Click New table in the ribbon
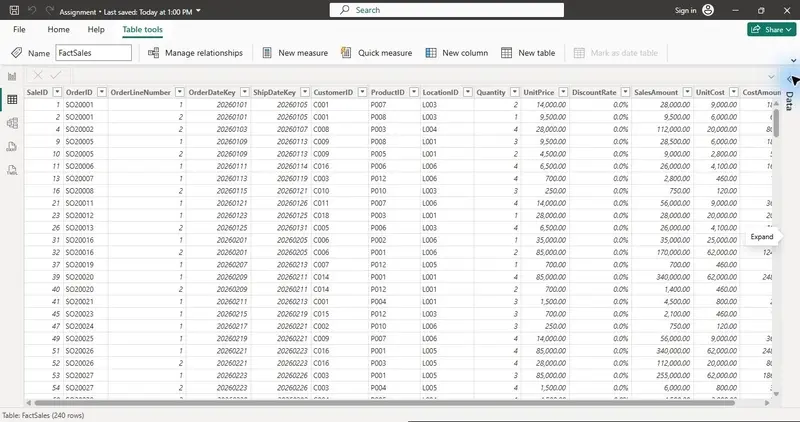 click(528, 53)
